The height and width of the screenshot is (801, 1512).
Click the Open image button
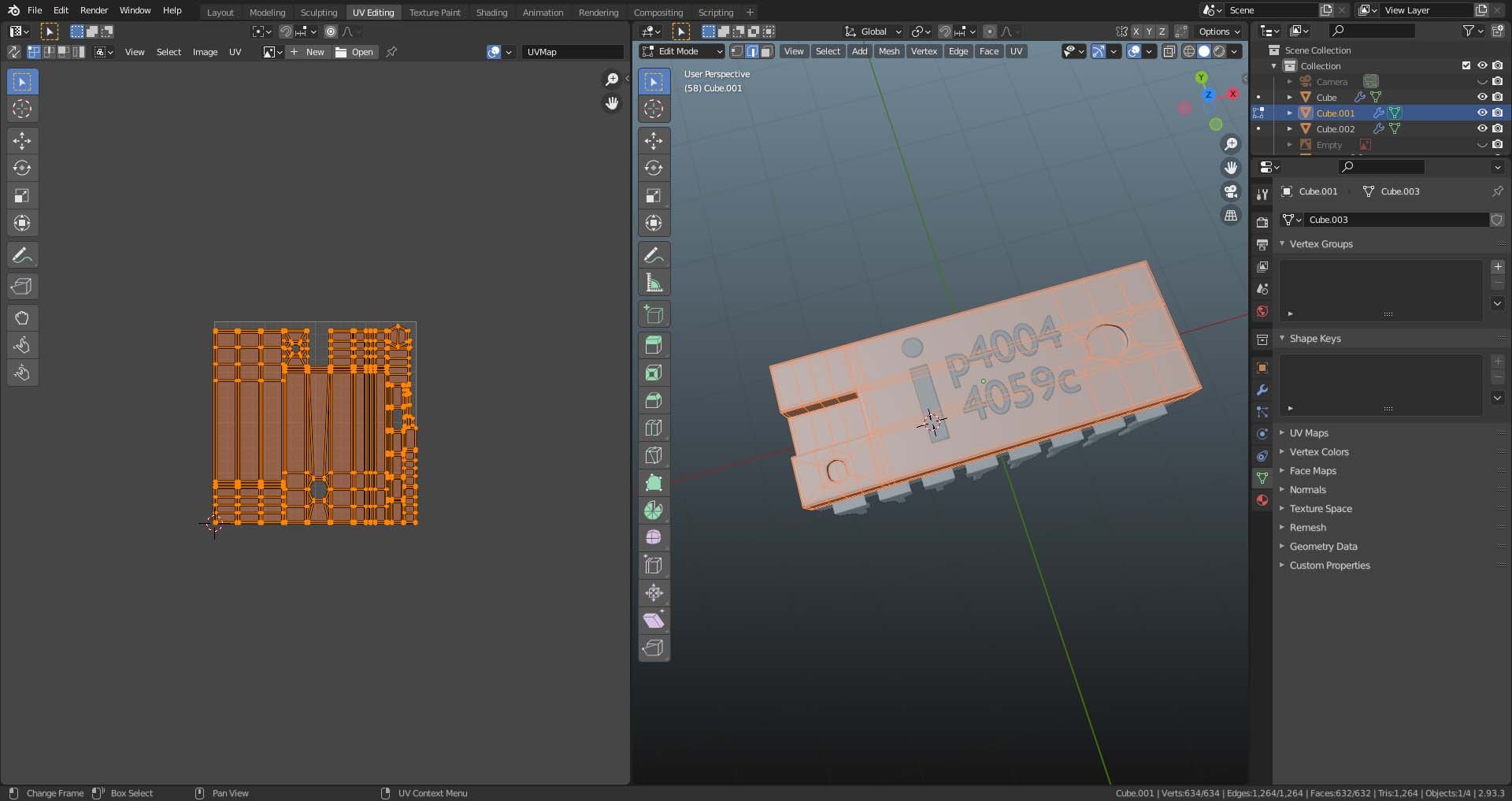354,52
